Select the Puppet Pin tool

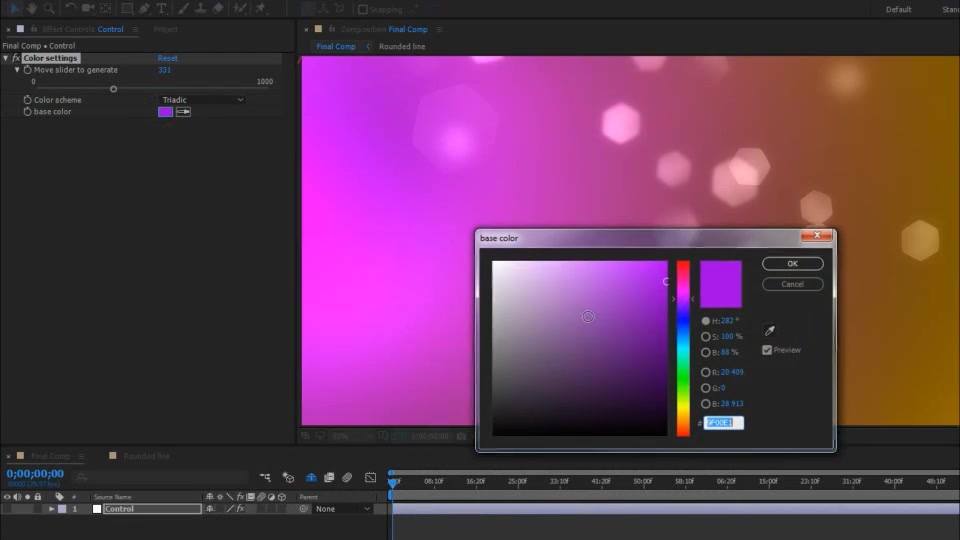point(261,8)
